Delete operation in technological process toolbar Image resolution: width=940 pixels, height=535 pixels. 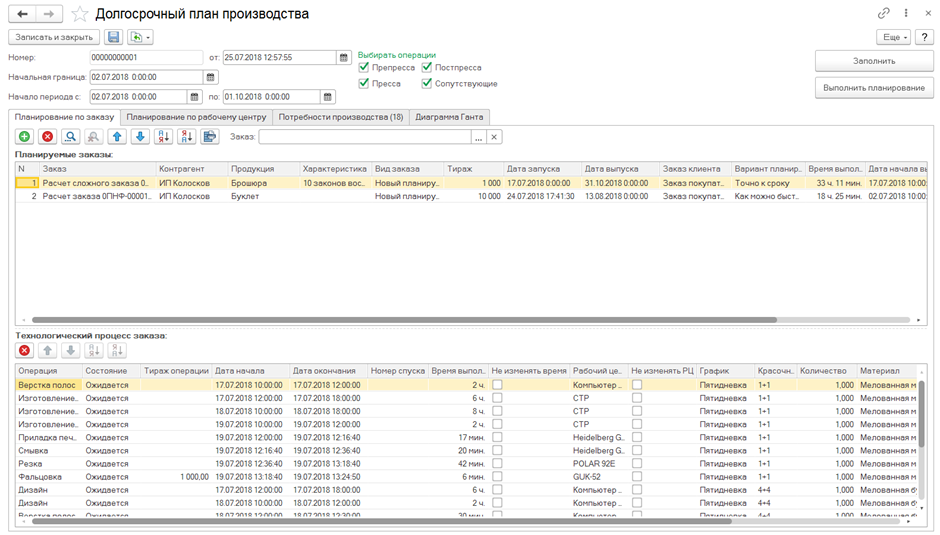[x=24, y=351]
